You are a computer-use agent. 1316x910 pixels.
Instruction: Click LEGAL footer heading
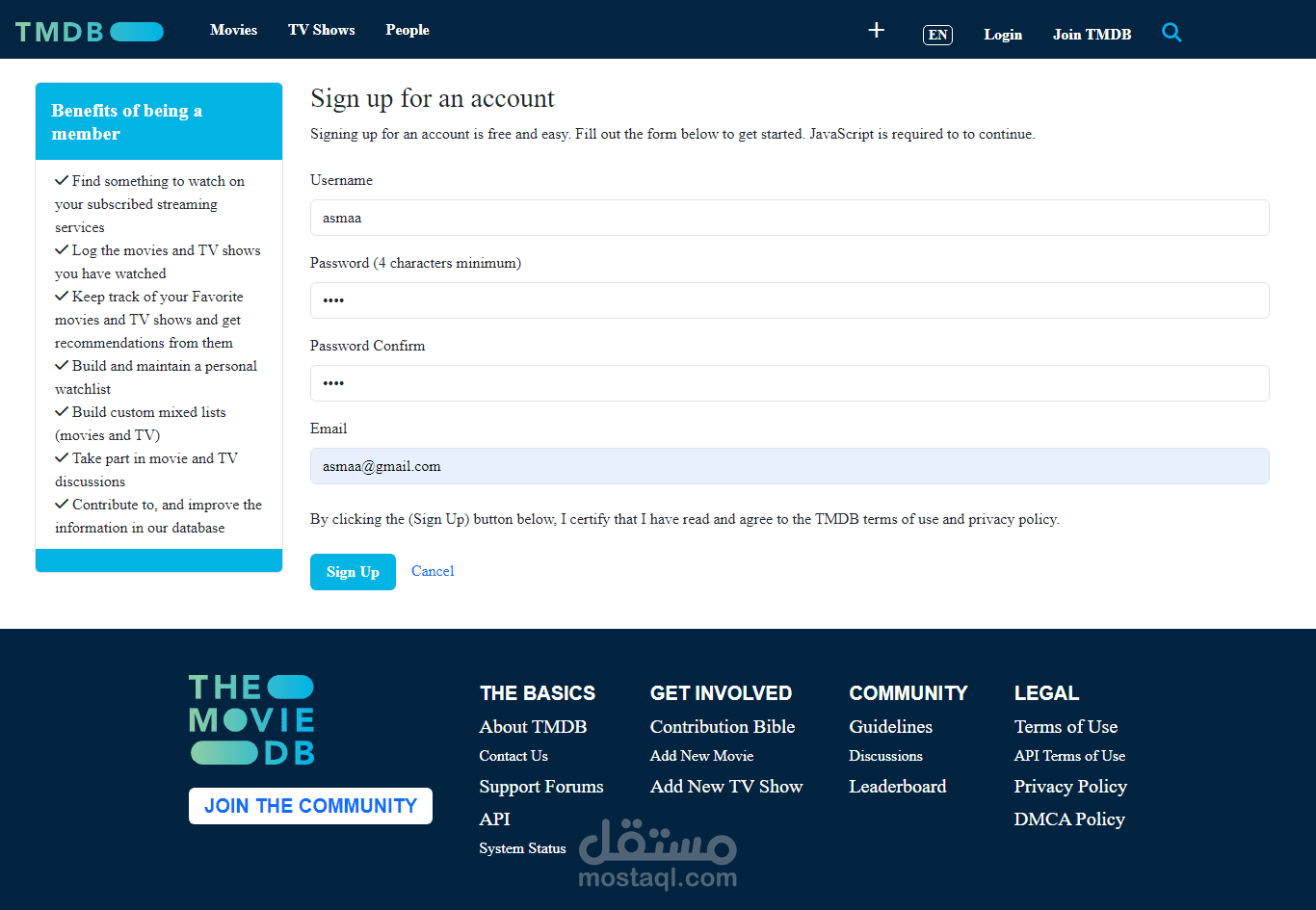click(1046, 693)
